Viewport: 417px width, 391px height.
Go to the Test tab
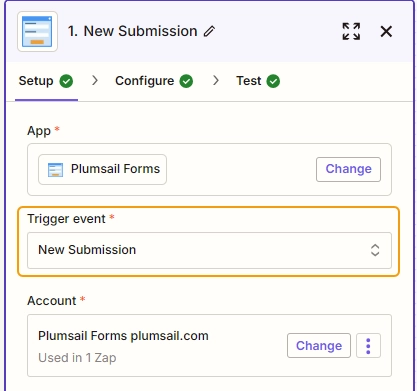[x=258, y=81]
